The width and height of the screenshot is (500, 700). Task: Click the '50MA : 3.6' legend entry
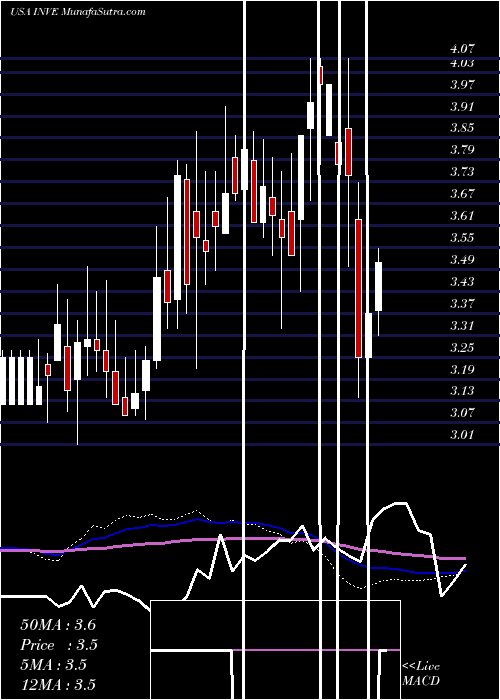(x=58, y=625)
